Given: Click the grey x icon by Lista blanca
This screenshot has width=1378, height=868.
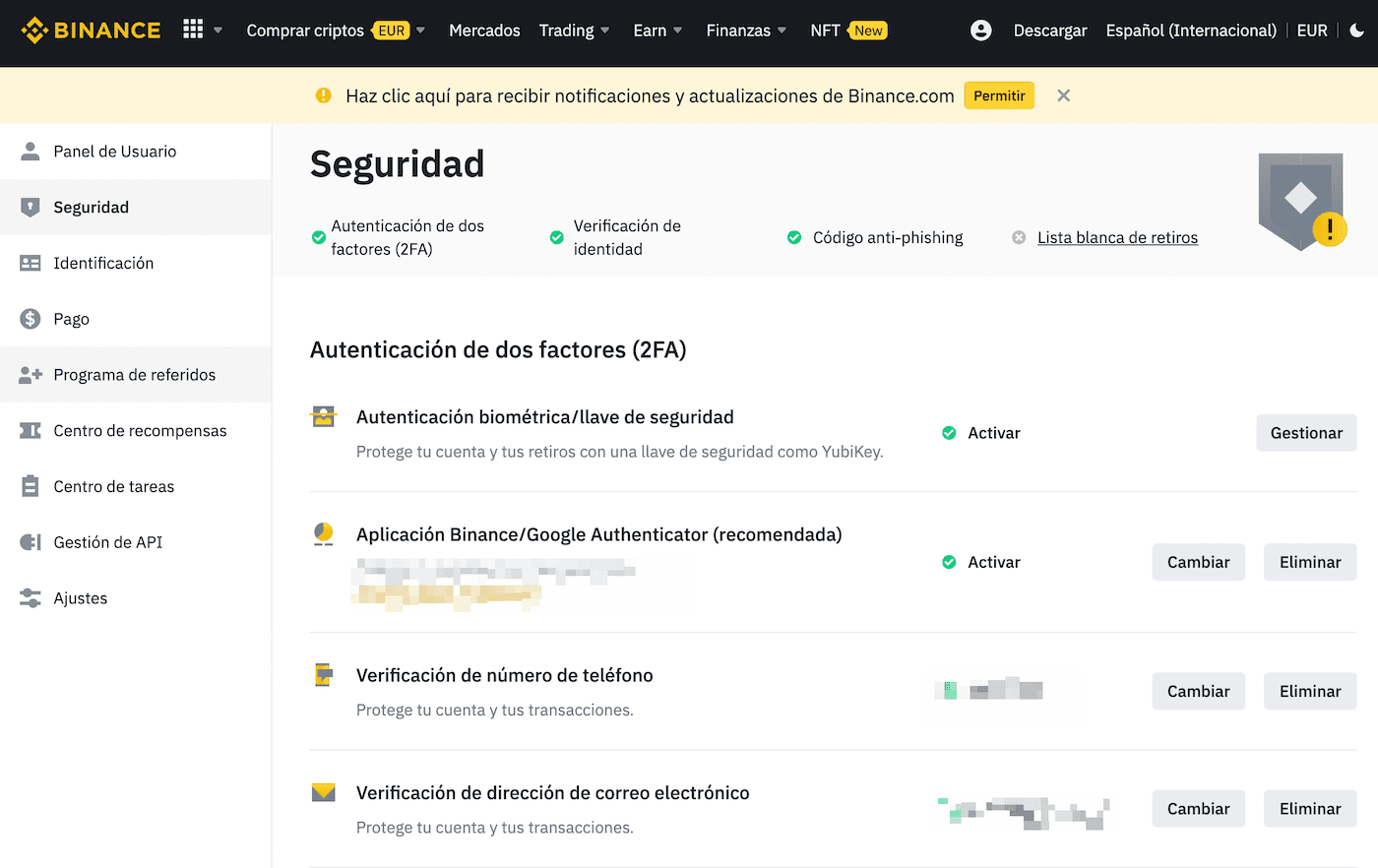Looking at the screenshot, I should point(1019,237).
